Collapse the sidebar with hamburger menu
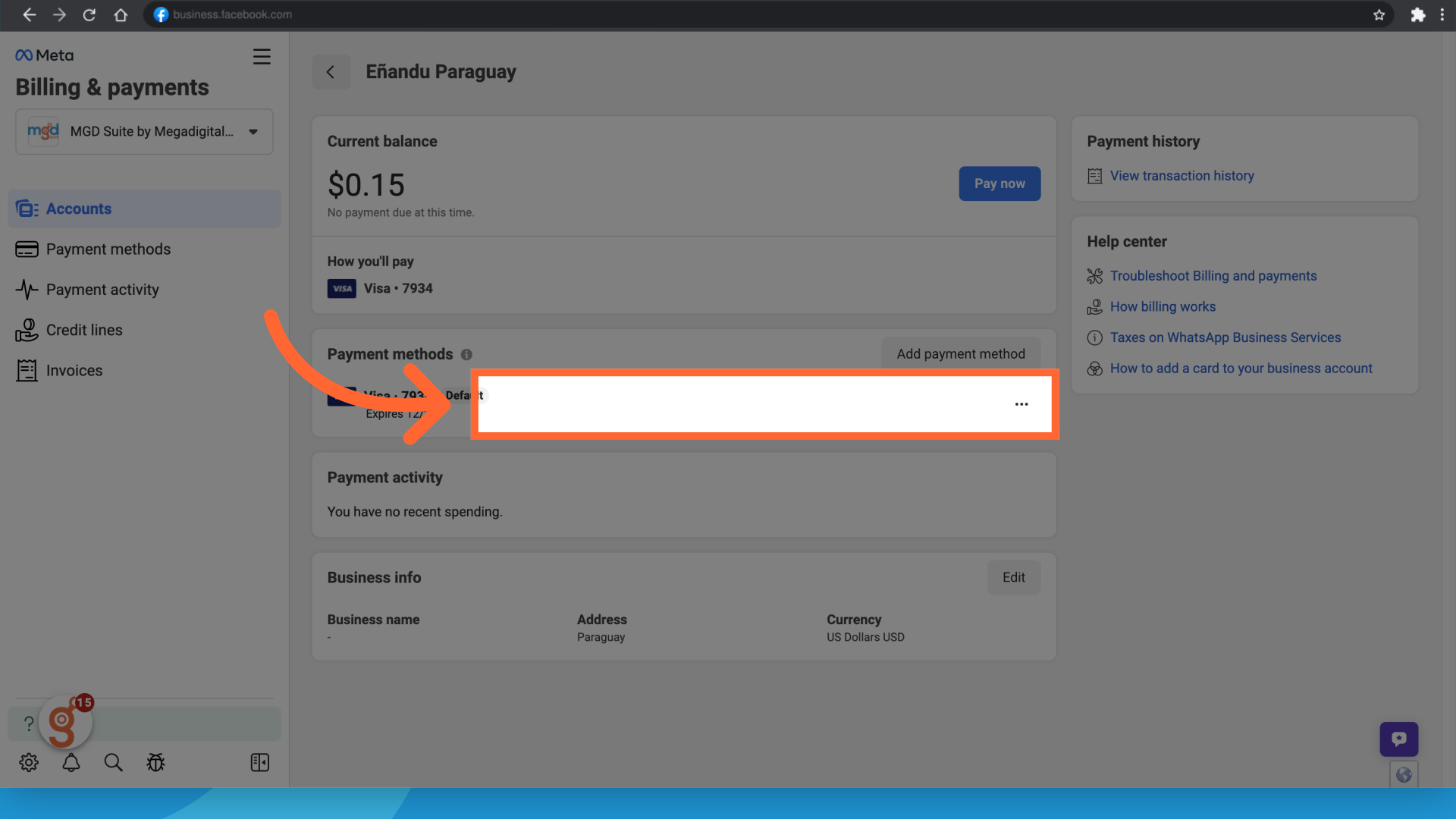The height and width of the screenshot is (819, 1456). pos(262,57)
